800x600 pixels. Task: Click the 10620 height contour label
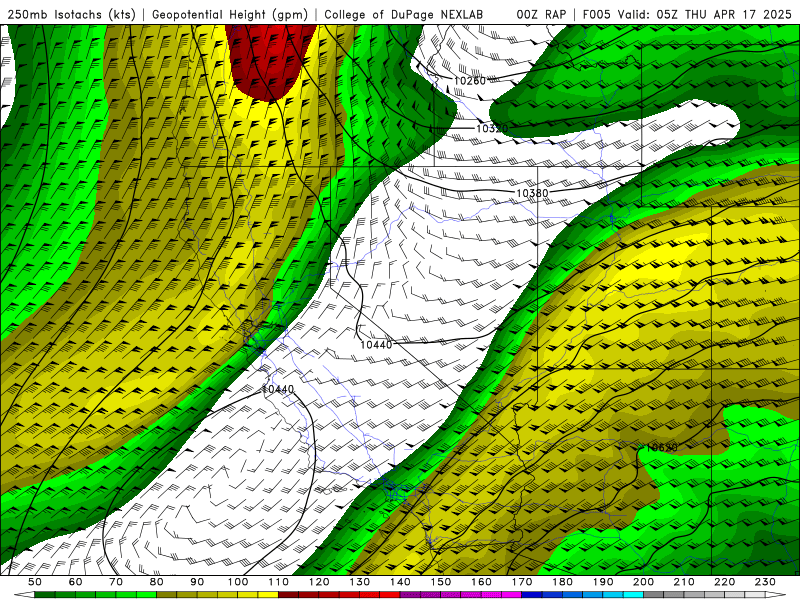coord(662,448)
